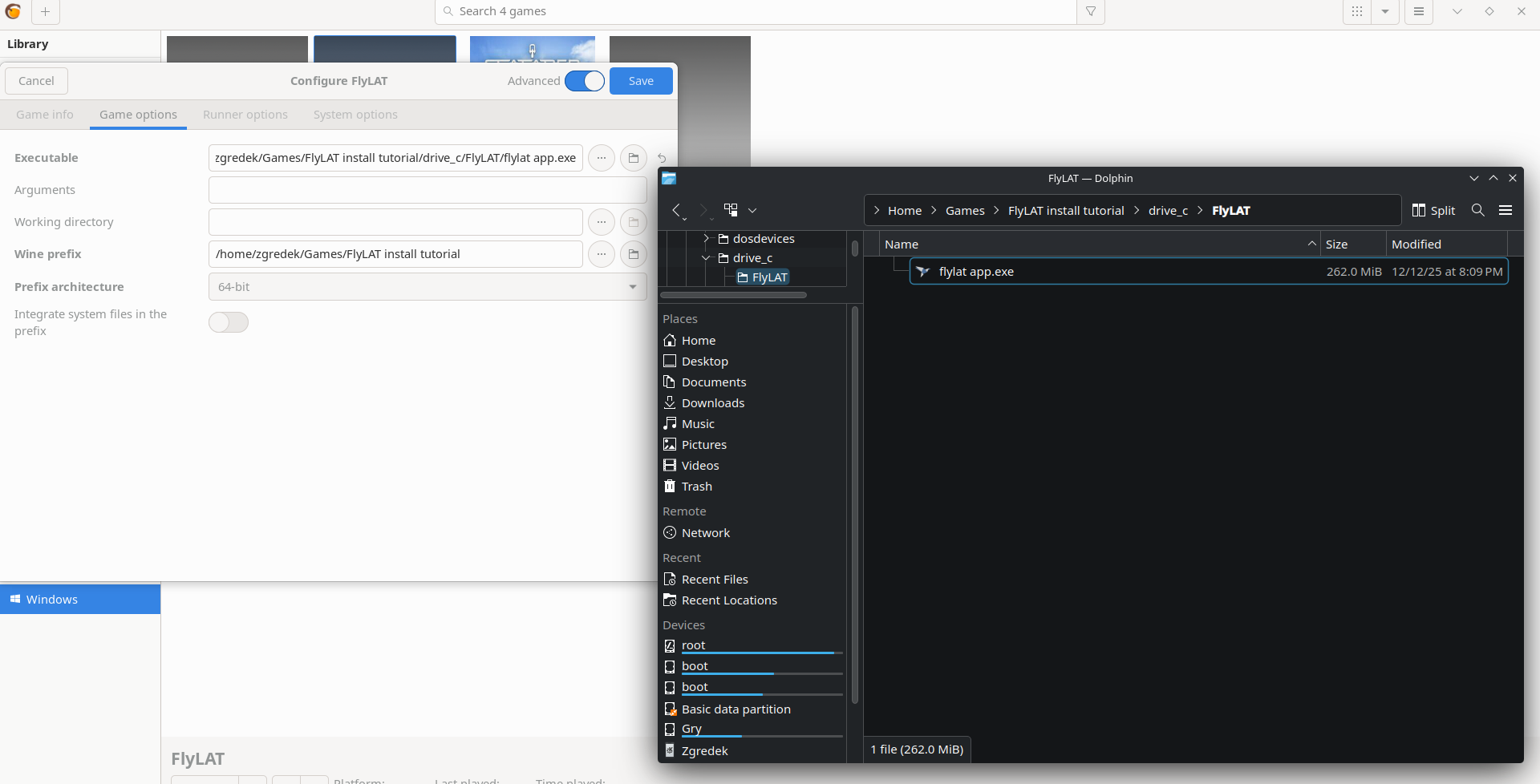Toggle the Advanced switch off

click(x=585, y=81)
